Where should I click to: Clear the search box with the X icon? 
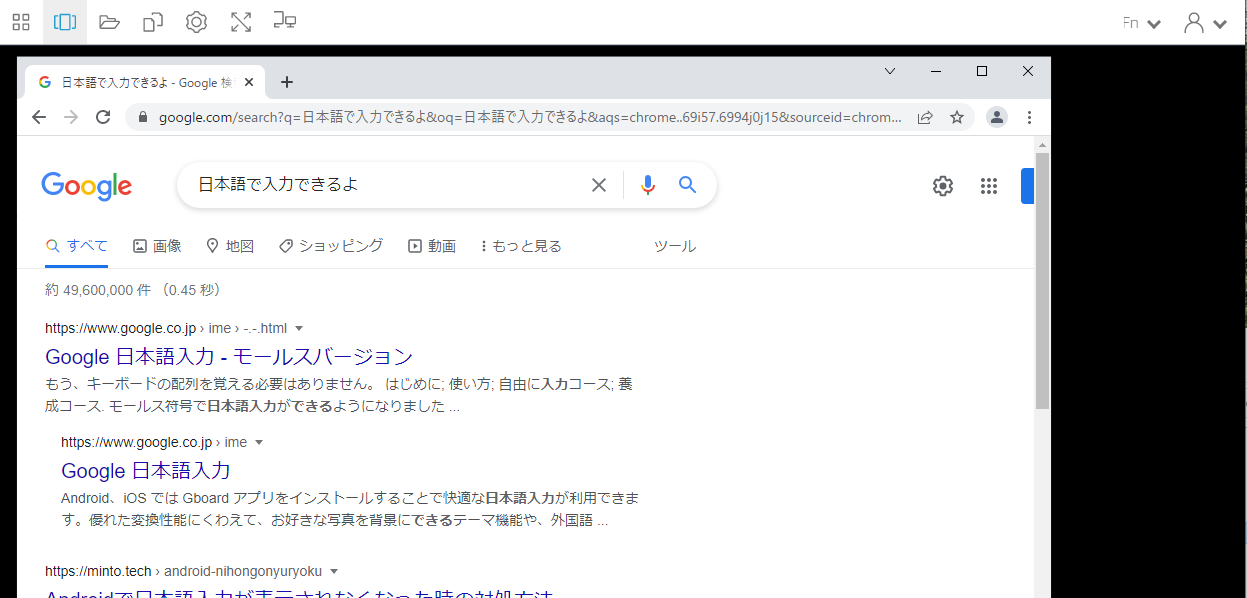(x=598, y=184)
